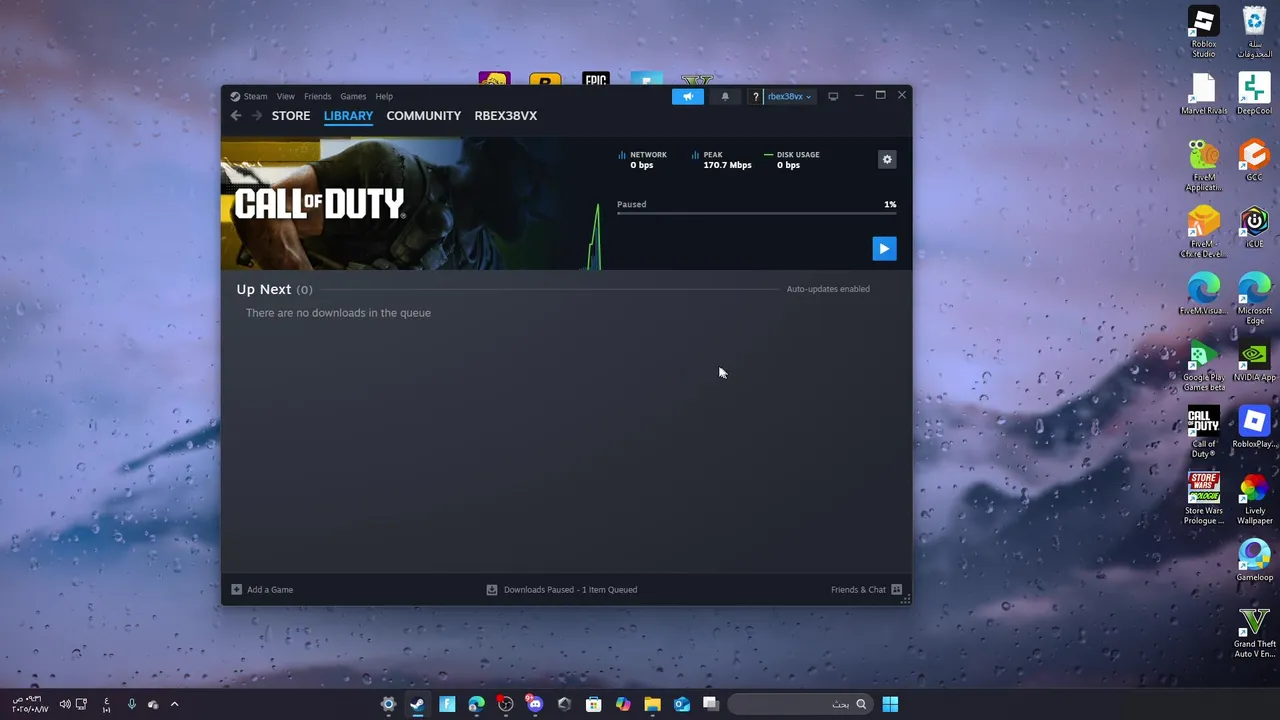The image size is (1280, 720).
Task: Open Lively Wallpaper desktop shortcut
Action: click(1254, 499)
